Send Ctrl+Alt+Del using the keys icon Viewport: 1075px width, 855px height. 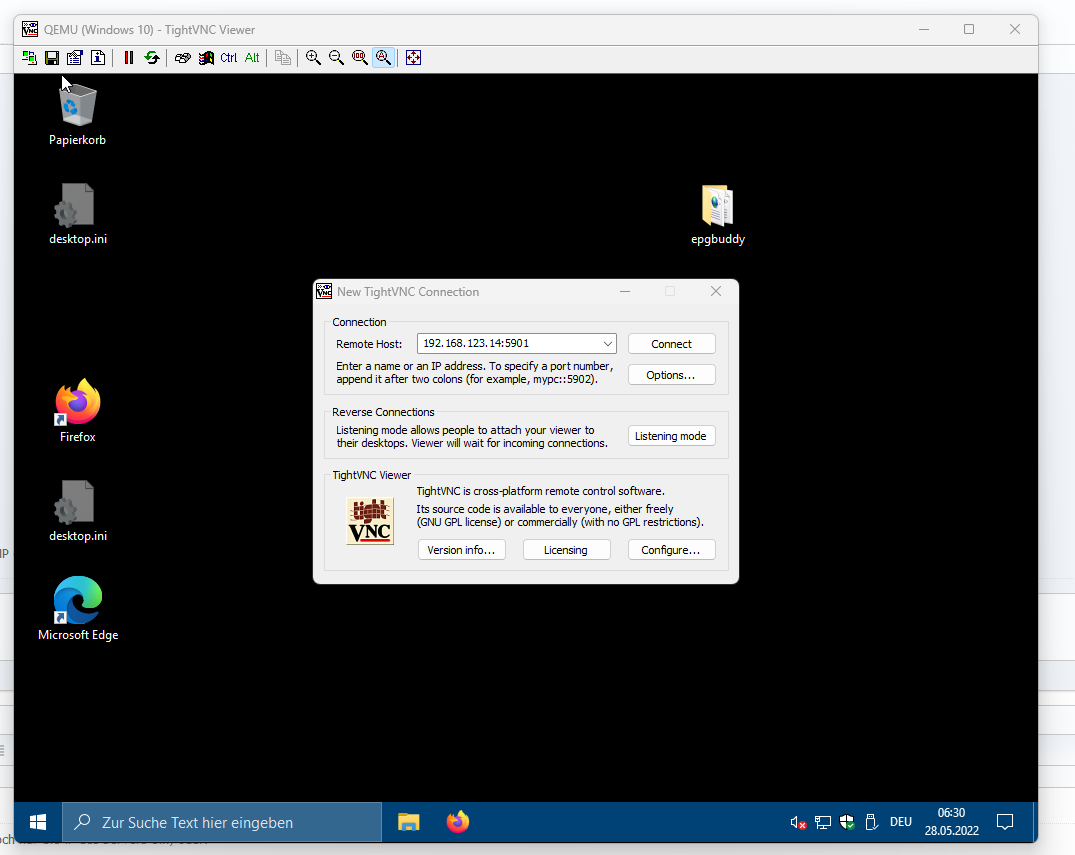(x=182, y=58)
